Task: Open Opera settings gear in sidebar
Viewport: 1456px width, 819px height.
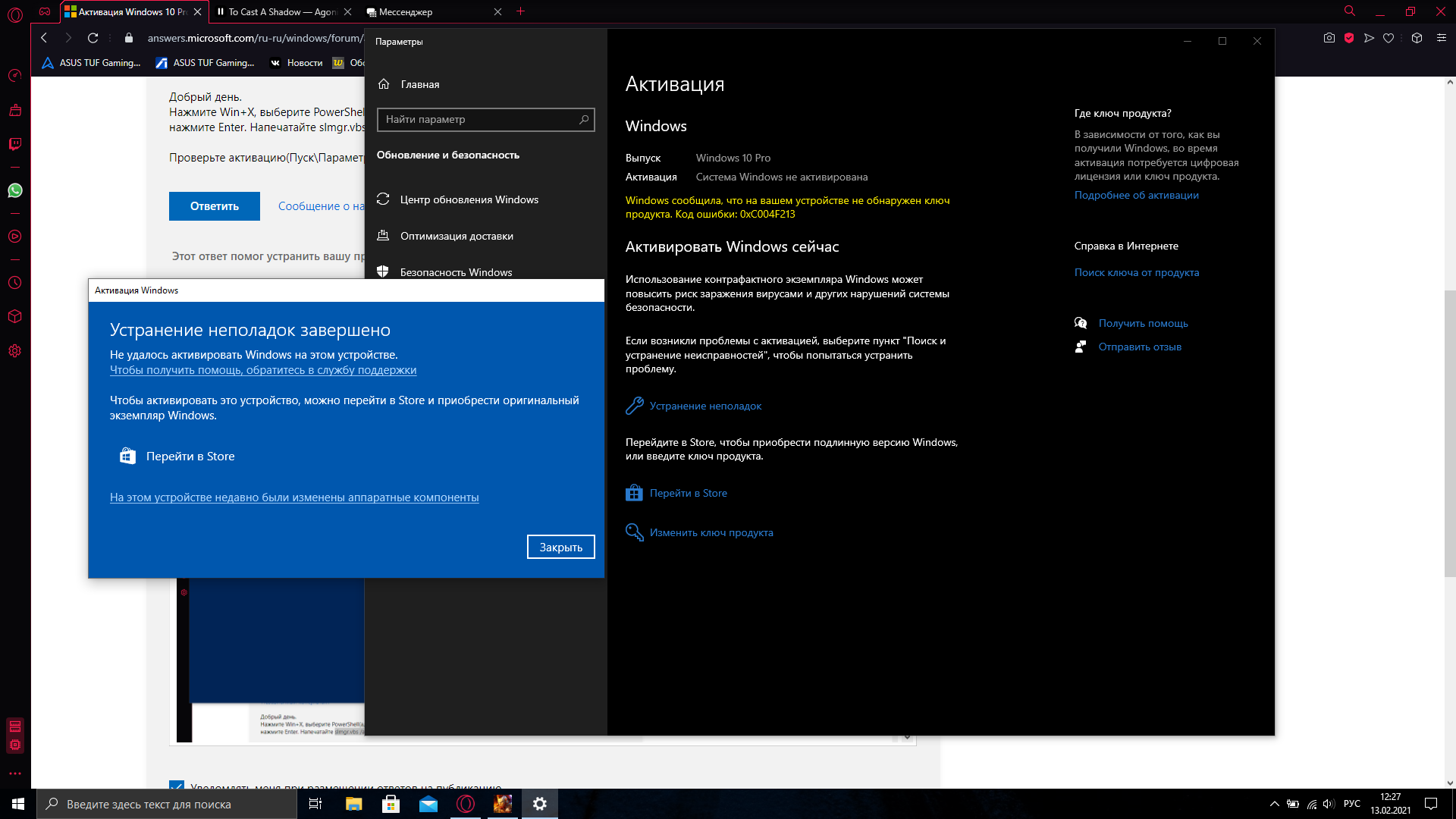Action: (x=15, y=351)
